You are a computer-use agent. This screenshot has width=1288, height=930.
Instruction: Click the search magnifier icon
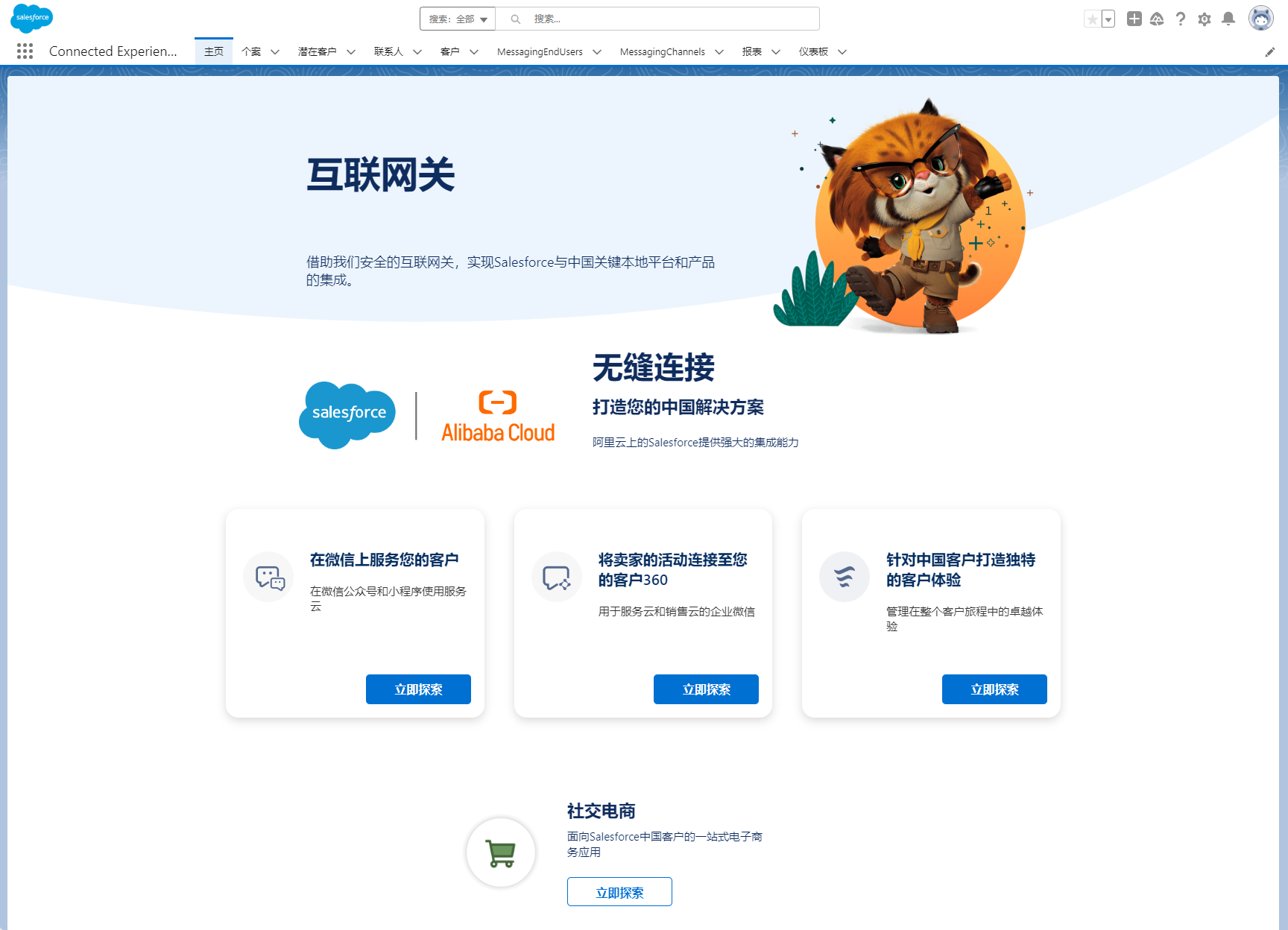(515, 19)
